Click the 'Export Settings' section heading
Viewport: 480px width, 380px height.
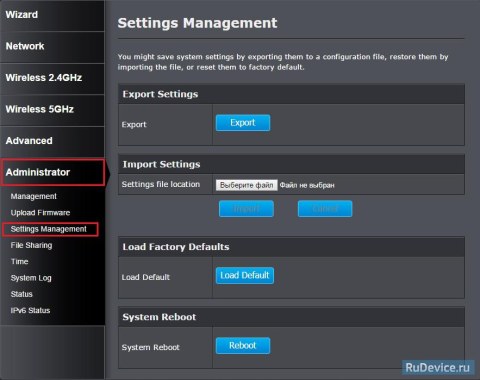160,94
